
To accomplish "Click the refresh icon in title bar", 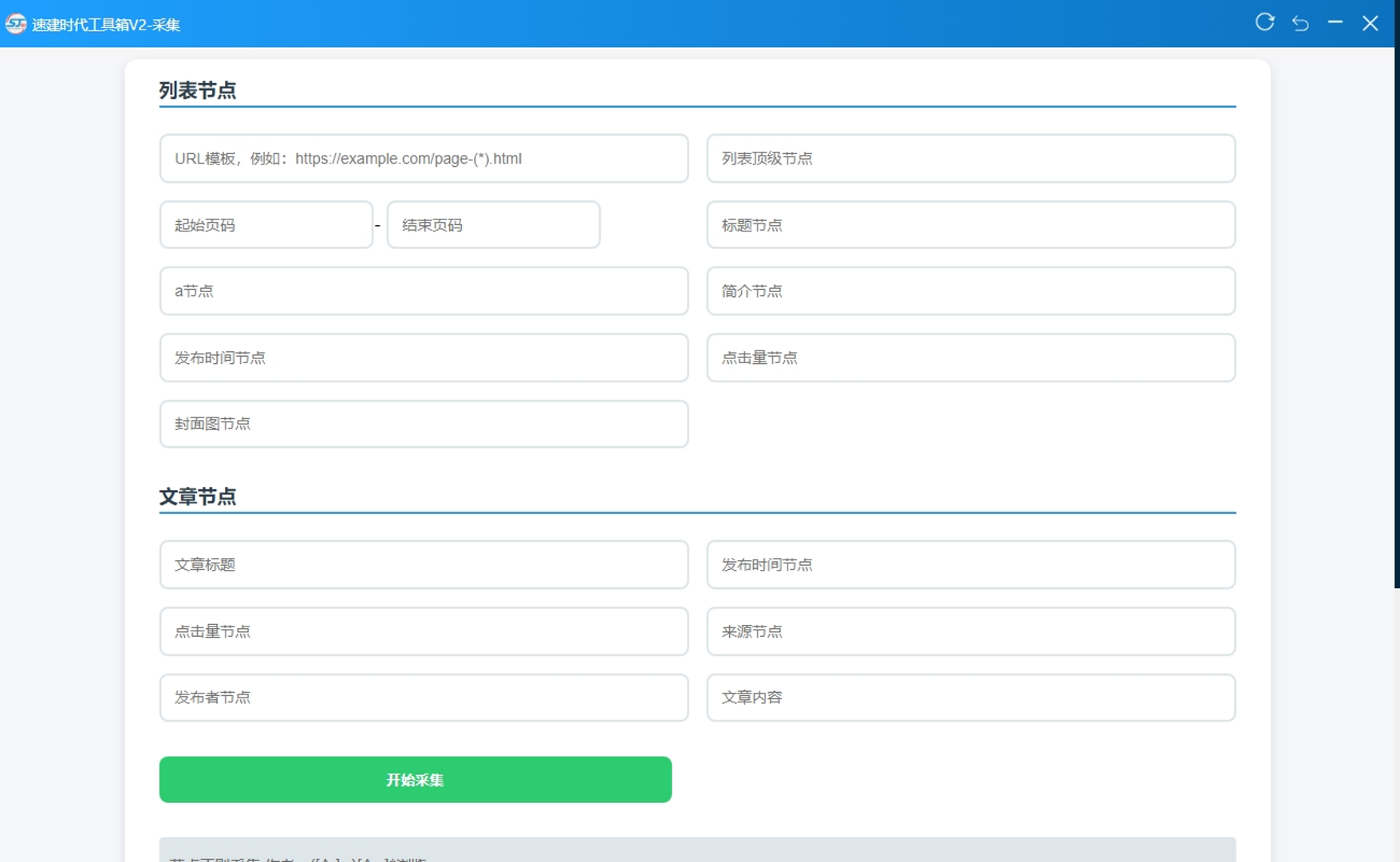I will pyautogui.click(x=1264, y=22).
